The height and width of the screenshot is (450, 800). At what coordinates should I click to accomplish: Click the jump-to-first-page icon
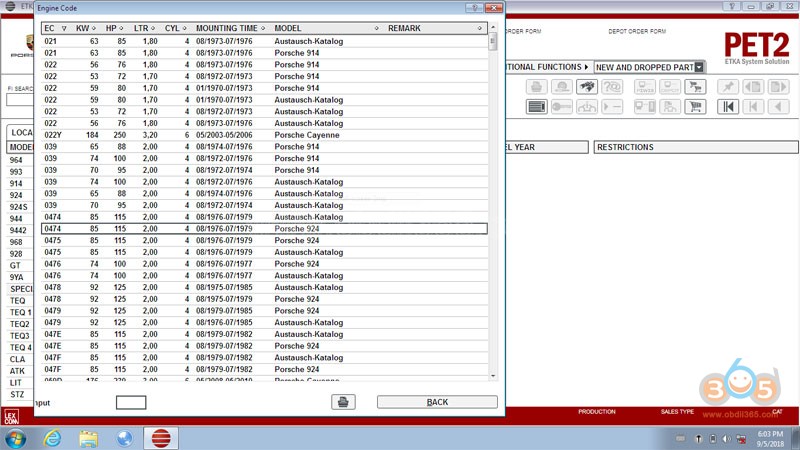tap(728, 107)
